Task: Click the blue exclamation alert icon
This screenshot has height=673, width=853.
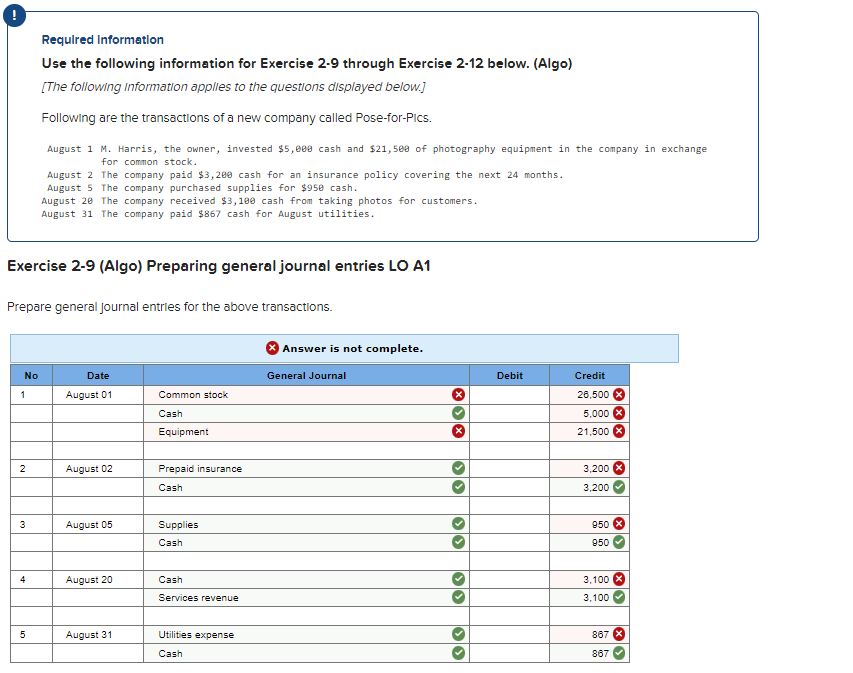Action: [14, 15]
